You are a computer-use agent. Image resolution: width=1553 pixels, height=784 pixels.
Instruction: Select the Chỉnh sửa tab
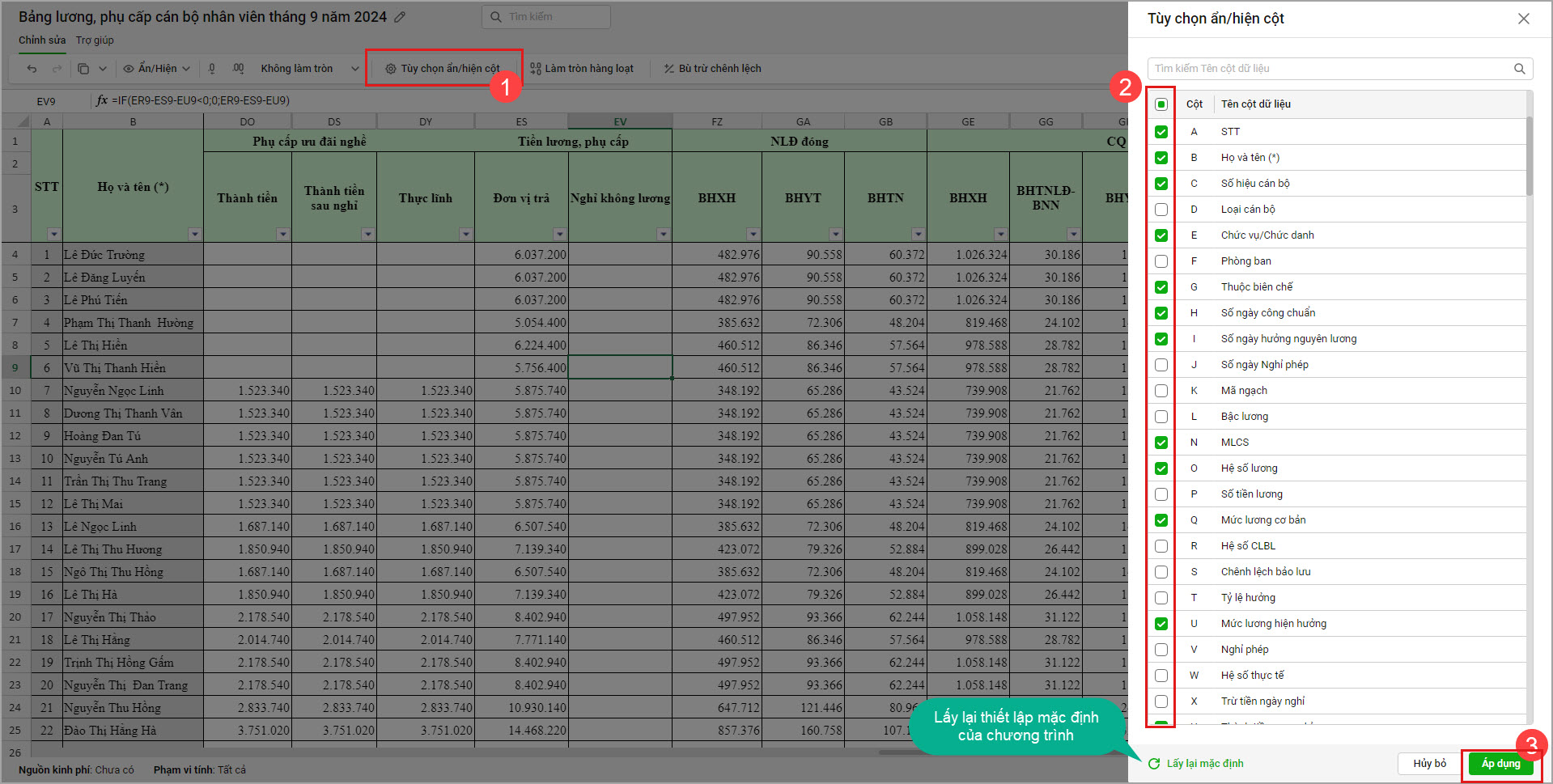42,40
